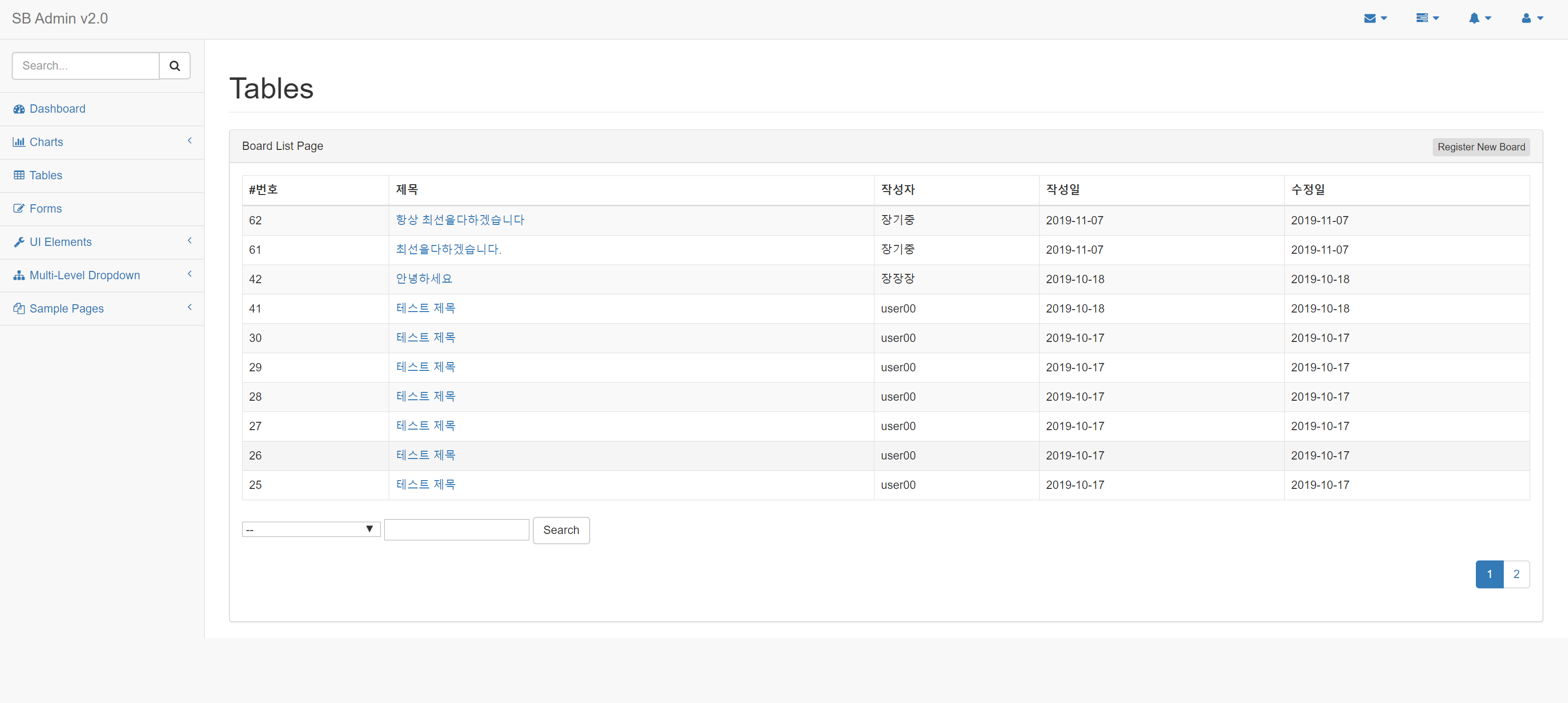Image resolution: width=1568 pixels, height=703 pixels.
Task: Open the search type select dropdown
Action: click(311, 529)
